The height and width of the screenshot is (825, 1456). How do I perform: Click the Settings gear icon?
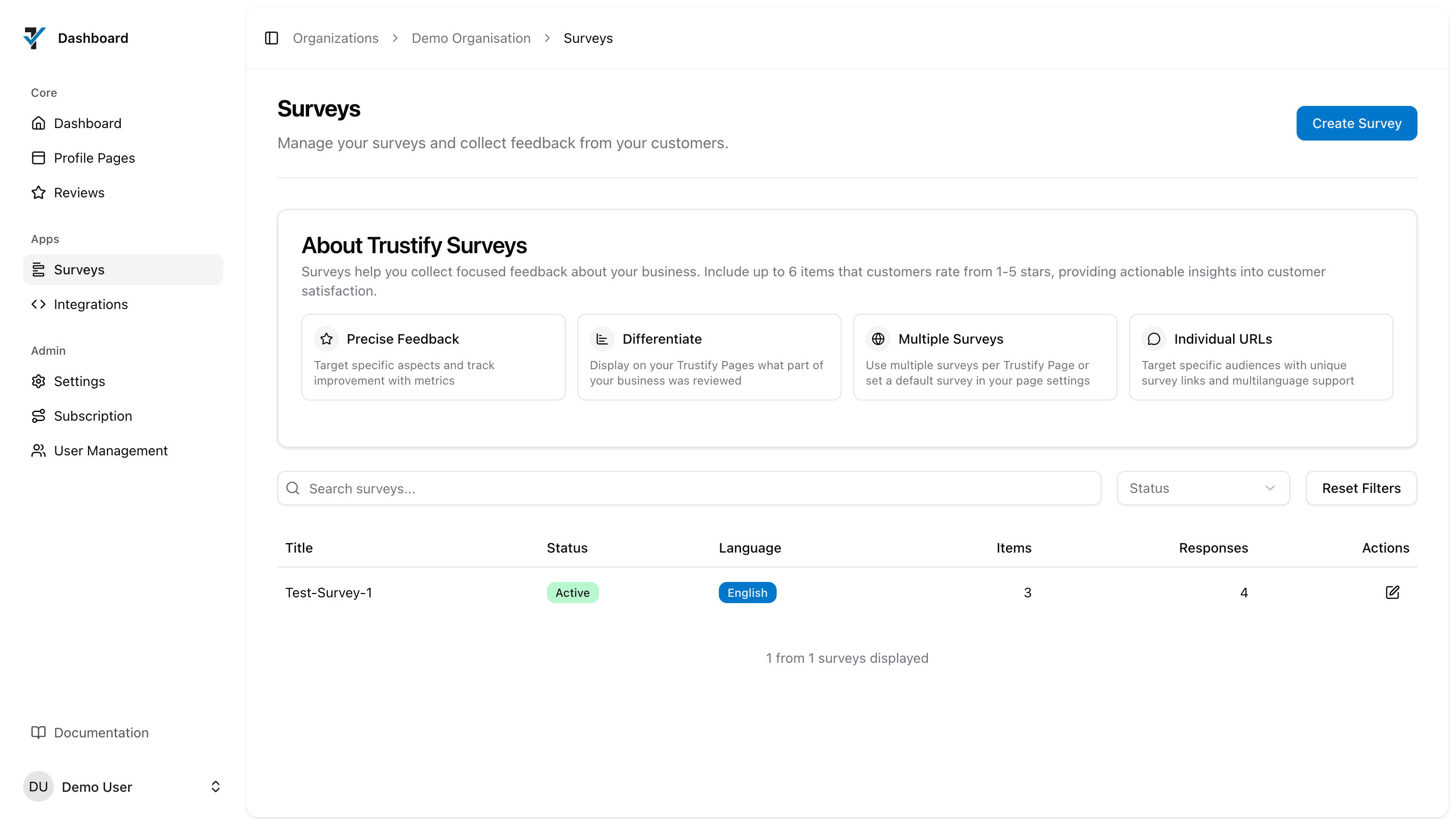[38, 381]
